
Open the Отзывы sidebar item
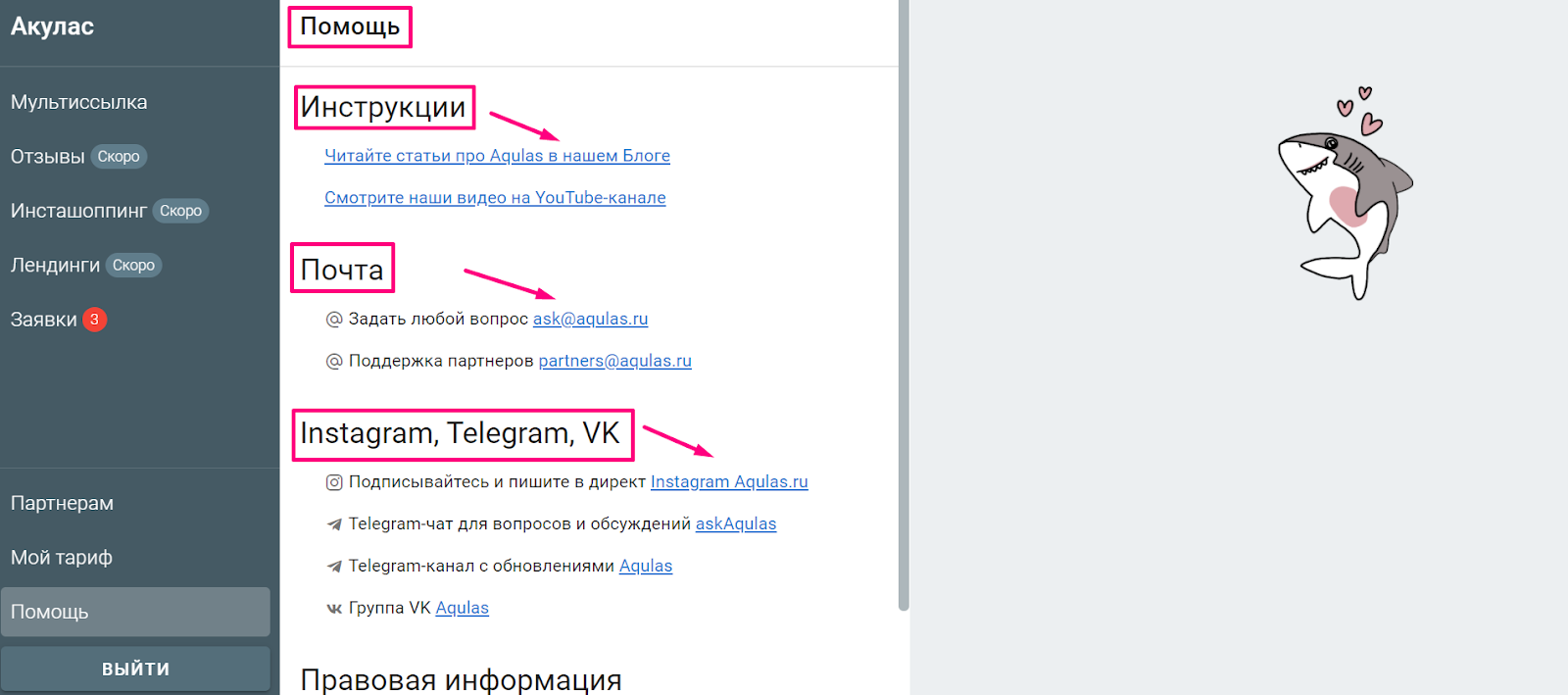point(48,157)
